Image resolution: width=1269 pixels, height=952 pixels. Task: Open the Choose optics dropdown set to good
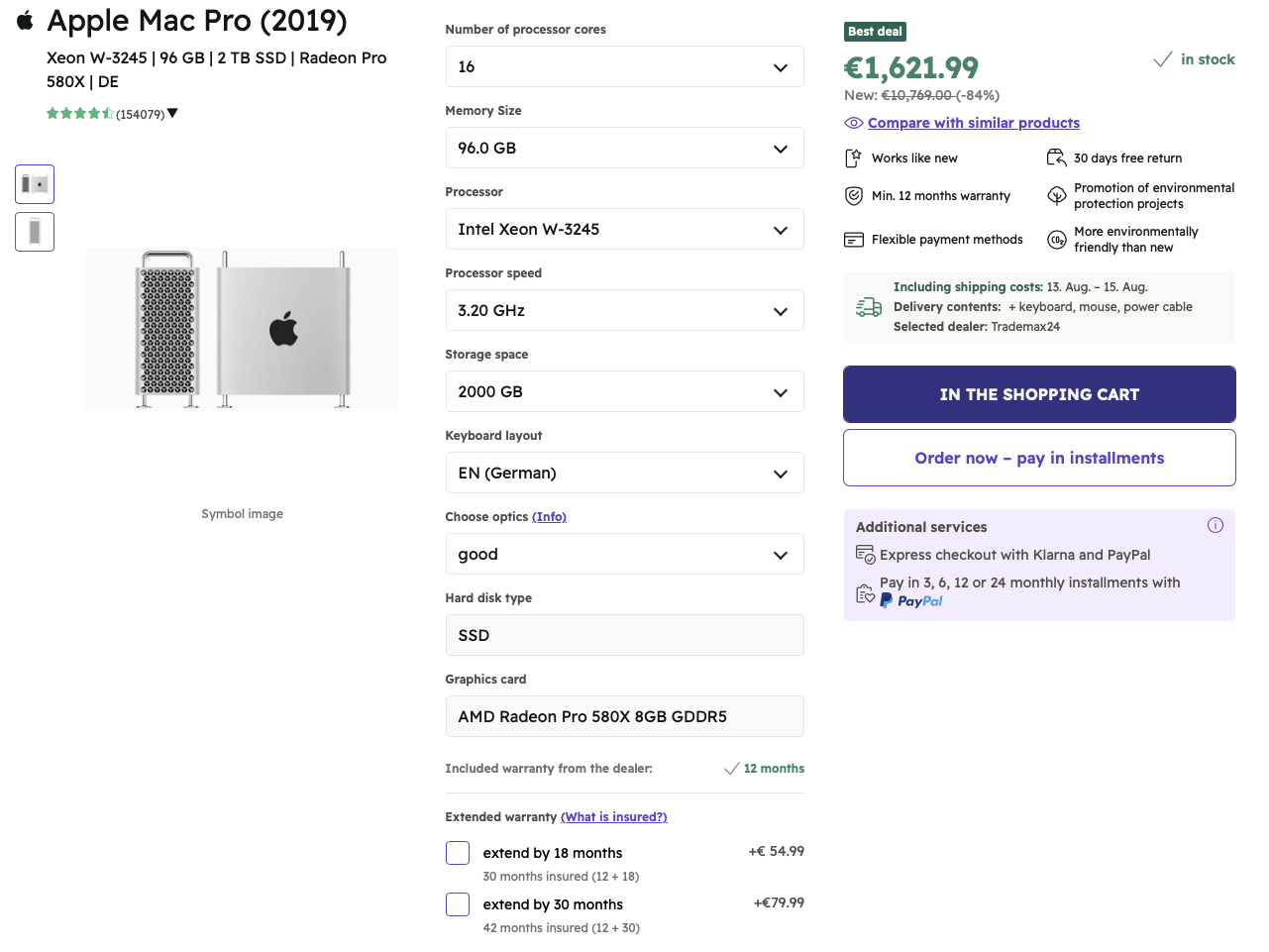(x=624, y=555)
